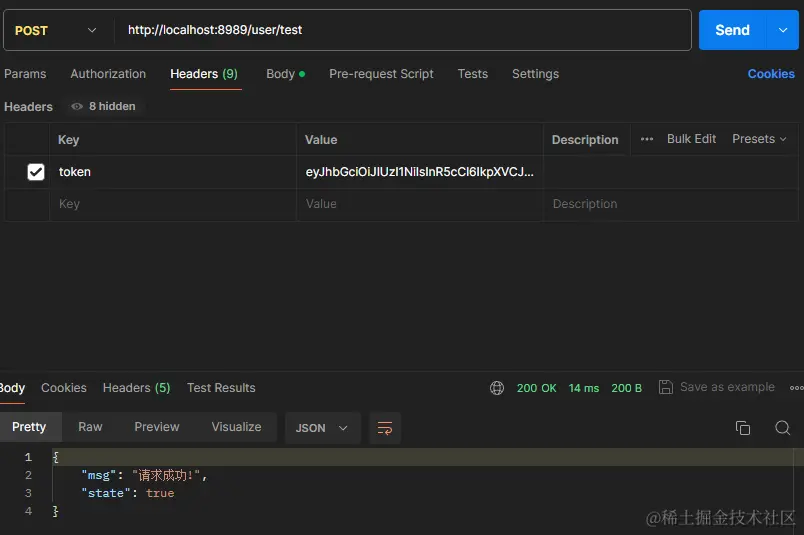Click the token value starting eyJhbGci
Viewport: 804px width, 535px height.
click(419, 172)
